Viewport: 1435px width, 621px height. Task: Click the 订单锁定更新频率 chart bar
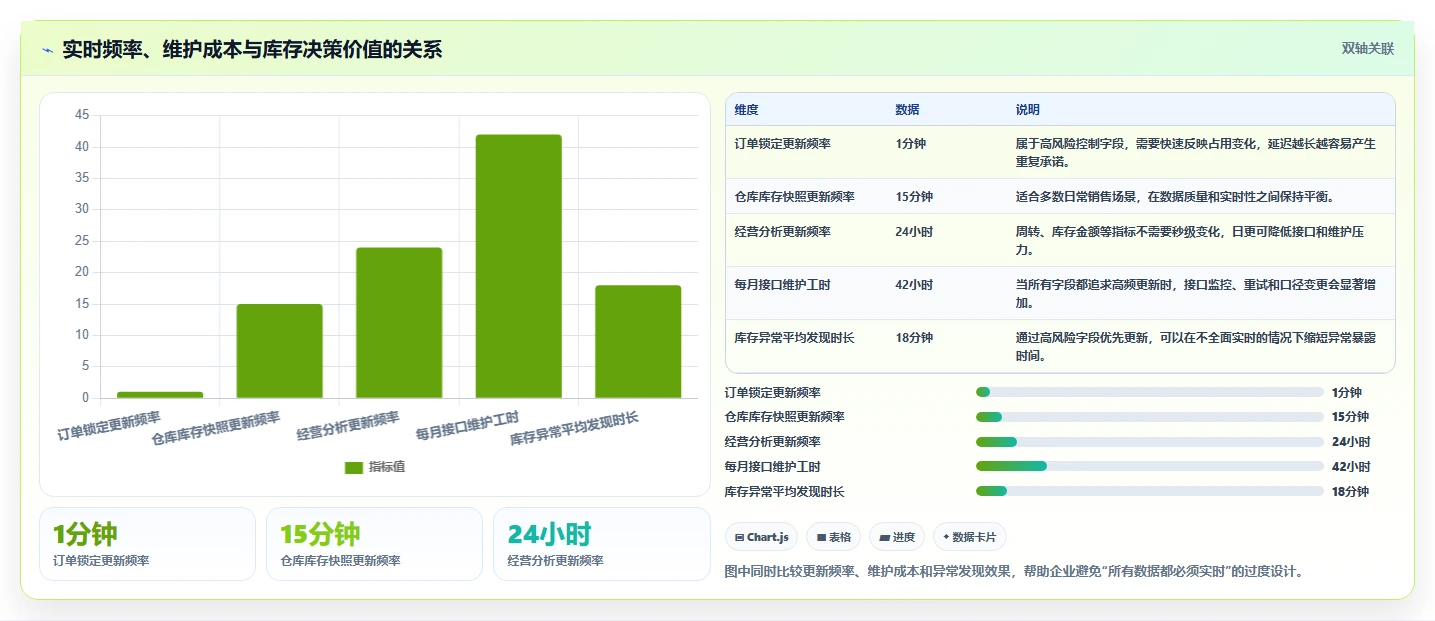coord(160,395)
